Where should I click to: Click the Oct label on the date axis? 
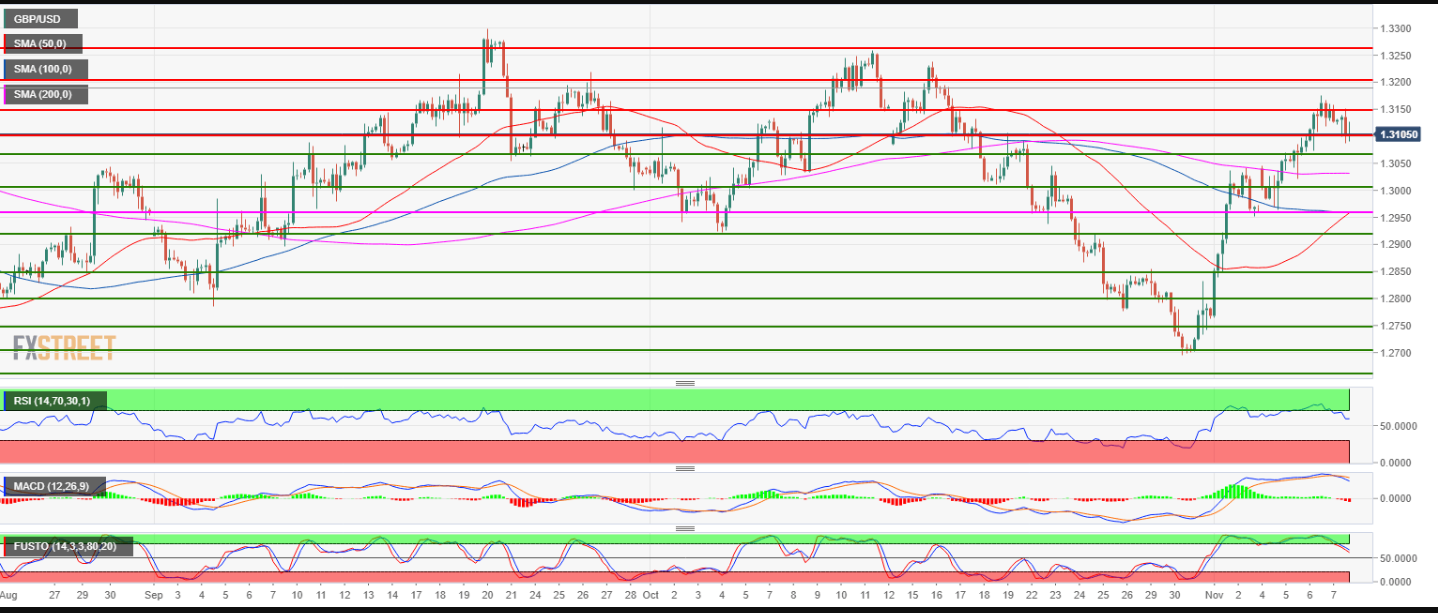click(651, 593)
